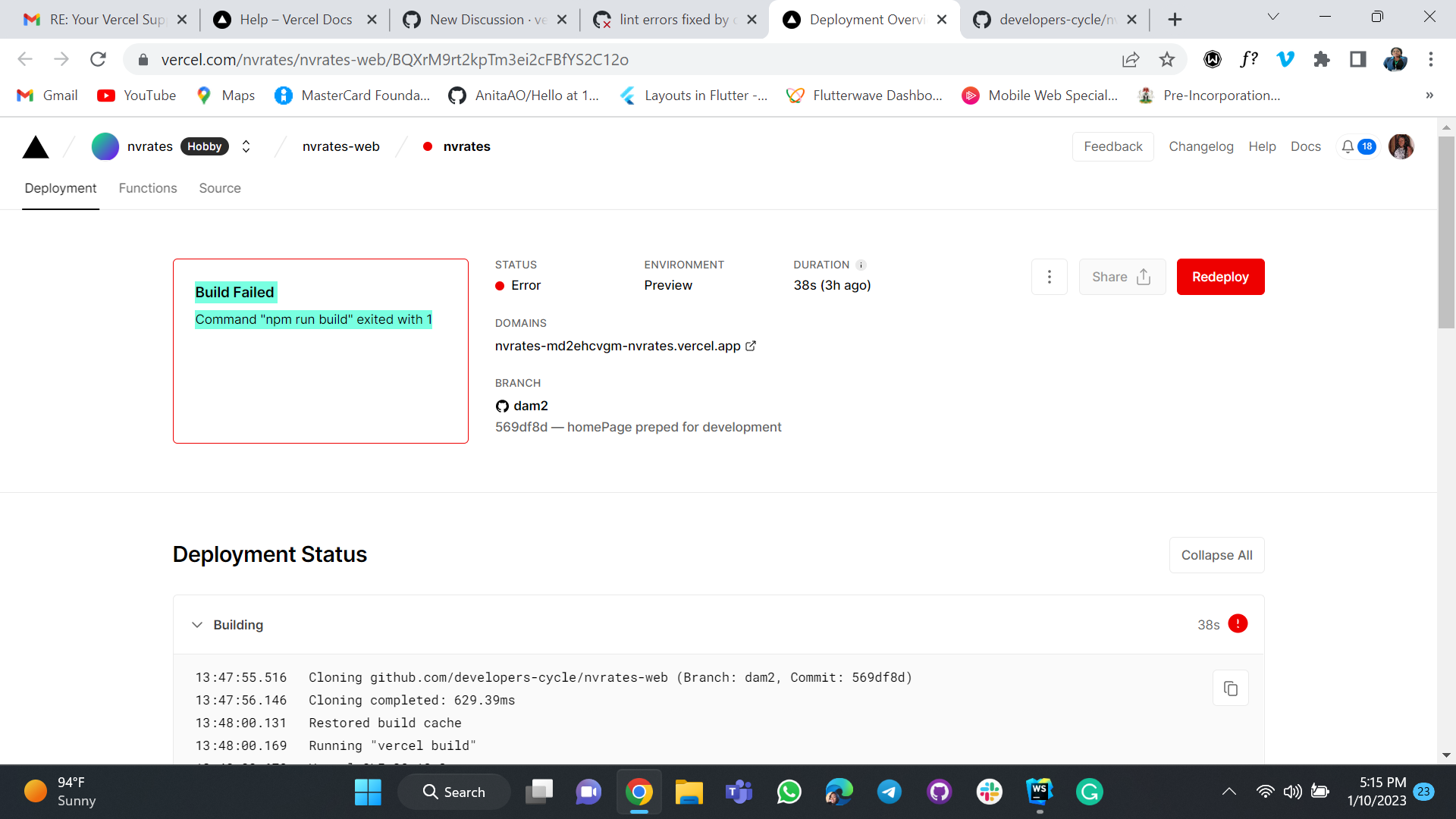
Task: Open the Maps bookmark
Action: 225,96
